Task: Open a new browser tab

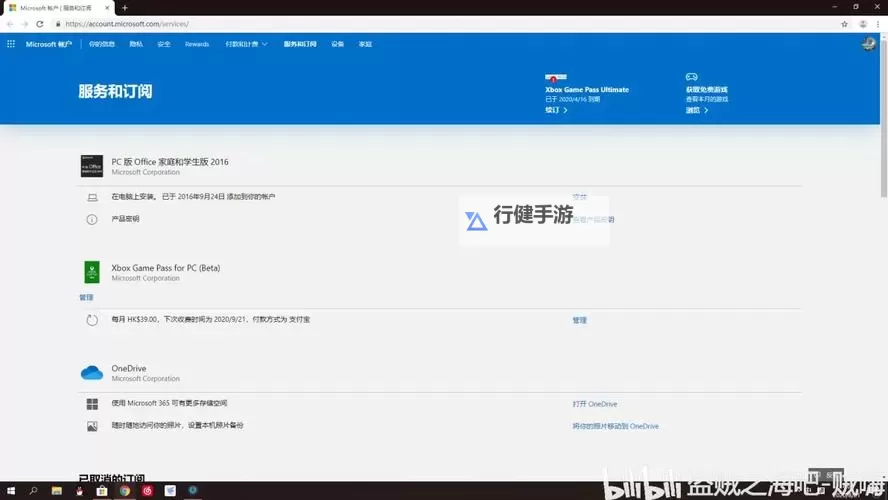Action: pyautogui.click(x=125, y=8)
